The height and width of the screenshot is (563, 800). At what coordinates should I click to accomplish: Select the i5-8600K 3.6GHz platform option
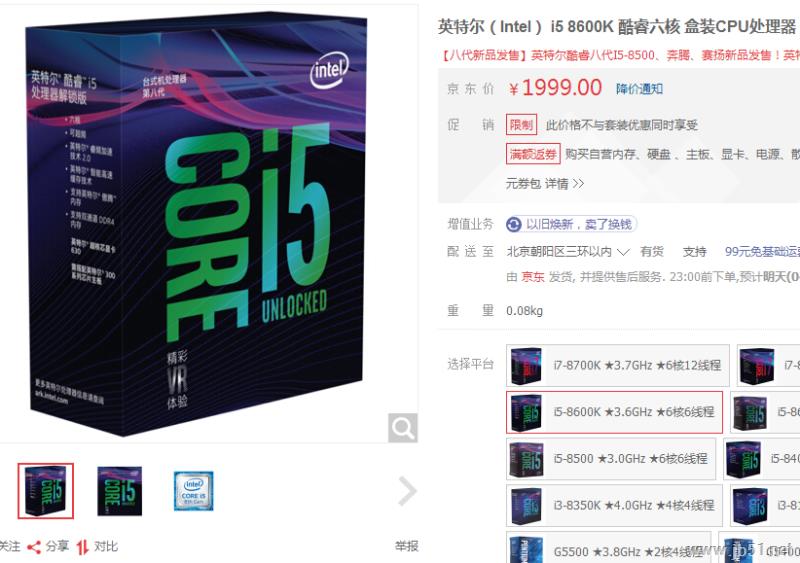click(x=614, y=412)
